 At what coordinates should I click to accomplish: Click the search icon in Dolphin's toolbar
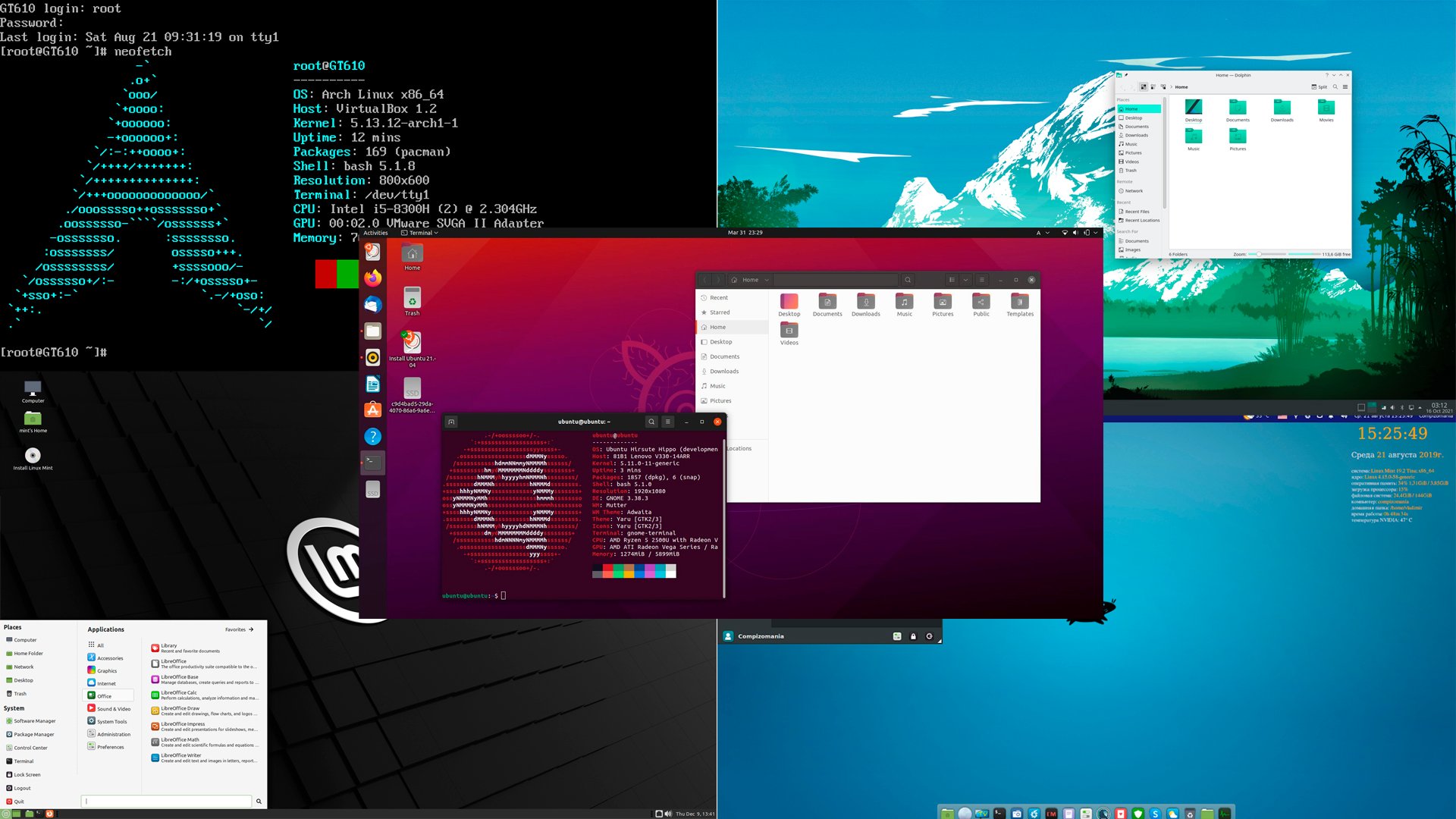[x=1335, y=86]
